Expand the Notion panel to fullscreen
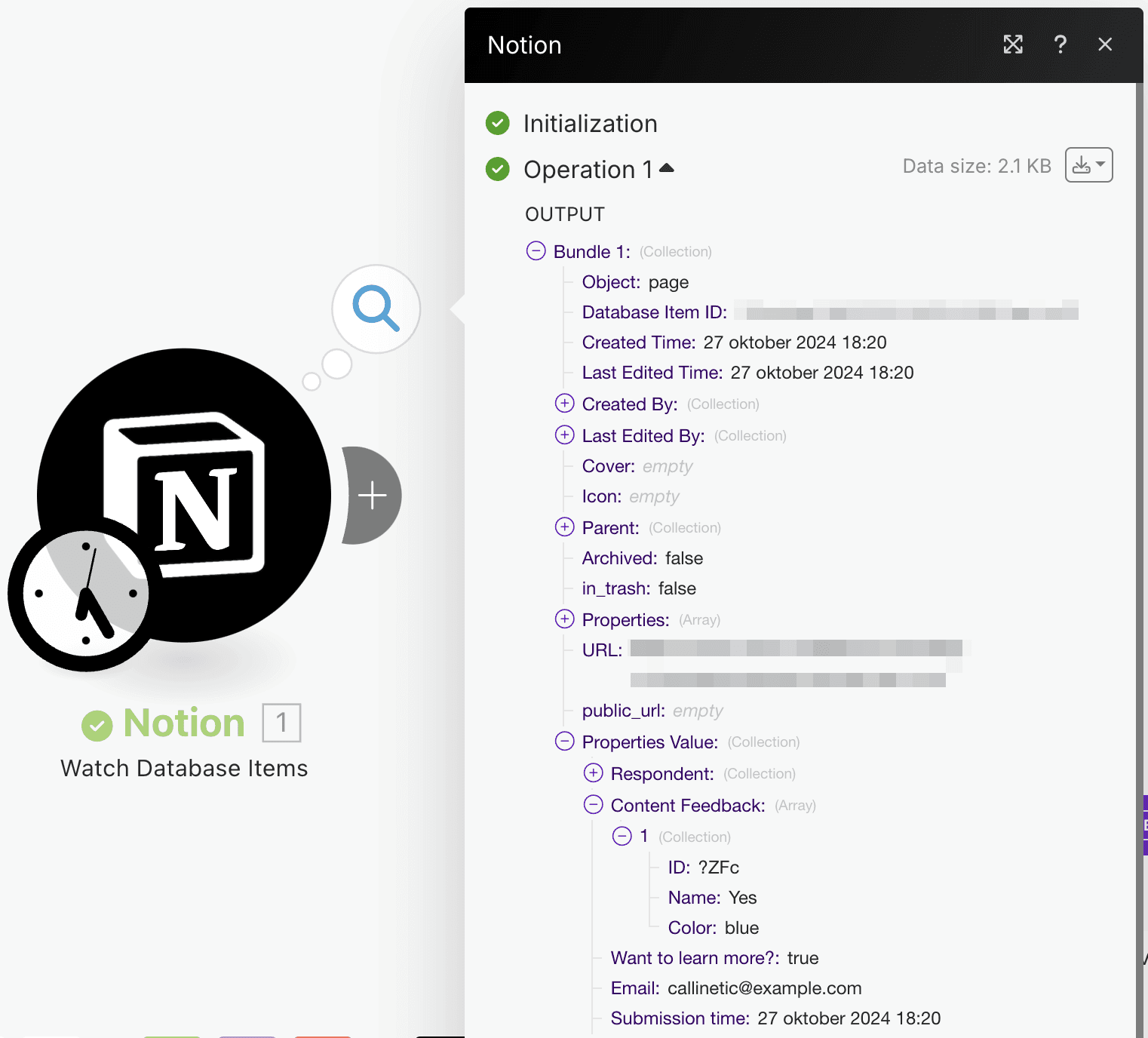1148x1038 pixels. click(1013, 45)
